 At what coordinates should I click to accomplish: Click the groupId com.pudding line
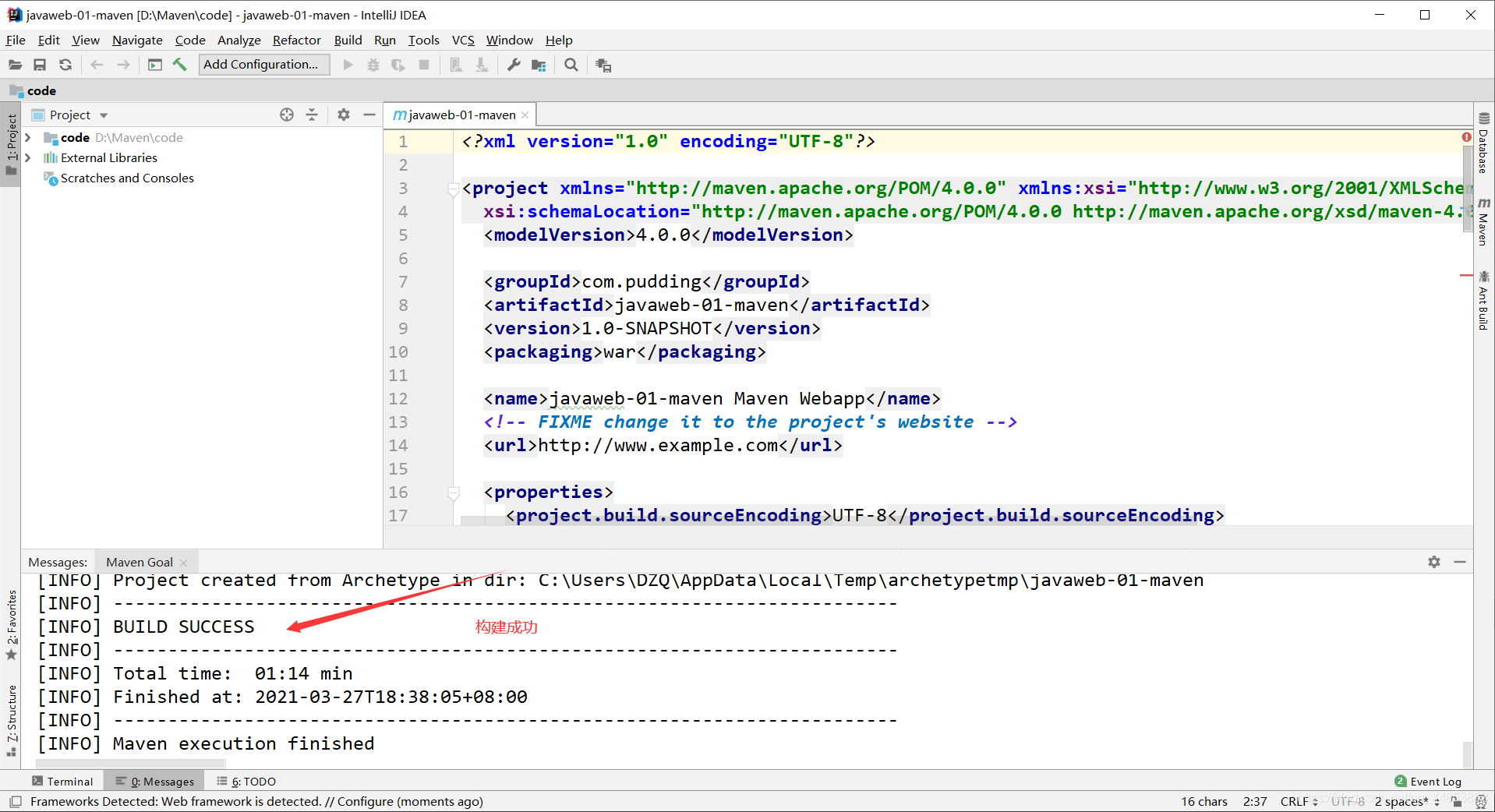click(x=647, y=281)
